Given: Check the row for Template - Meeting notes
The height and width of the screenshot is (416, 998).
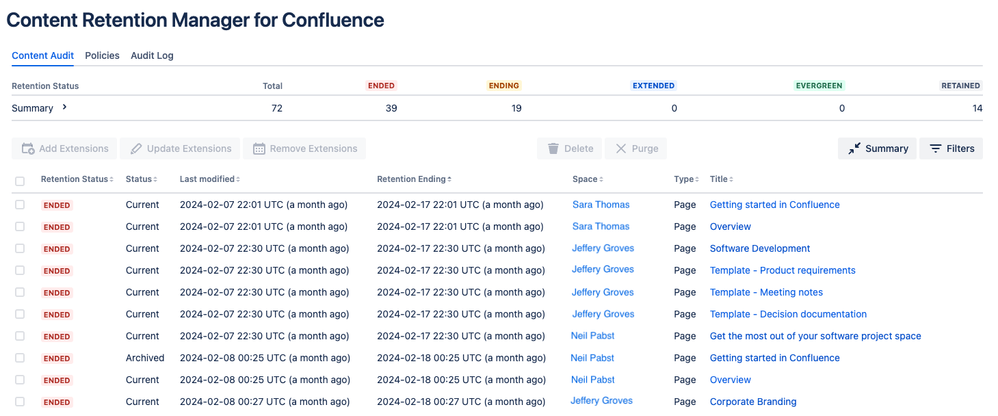Looking at the screenshot, I should click(20, 293).
